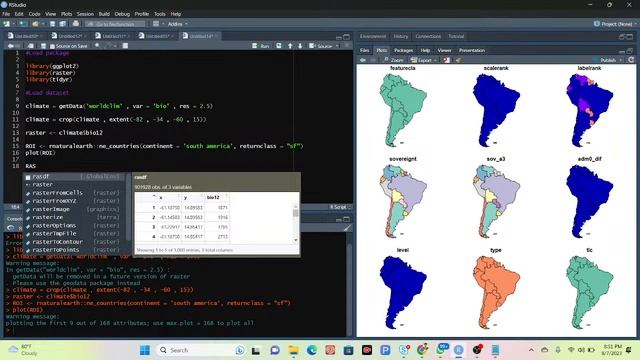
Task: Open the New File dropdown arrow
Action: [13, 24]
